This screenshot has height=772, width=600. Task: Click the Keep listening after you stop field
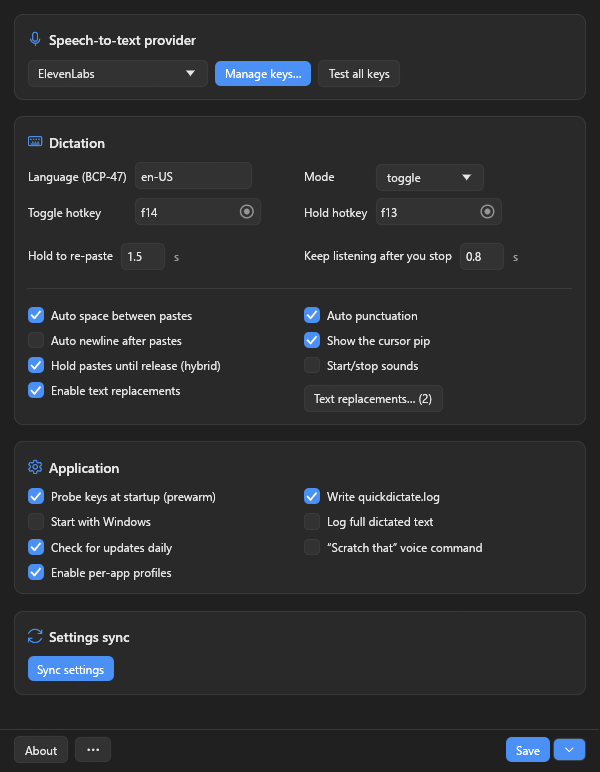[482, 257]
